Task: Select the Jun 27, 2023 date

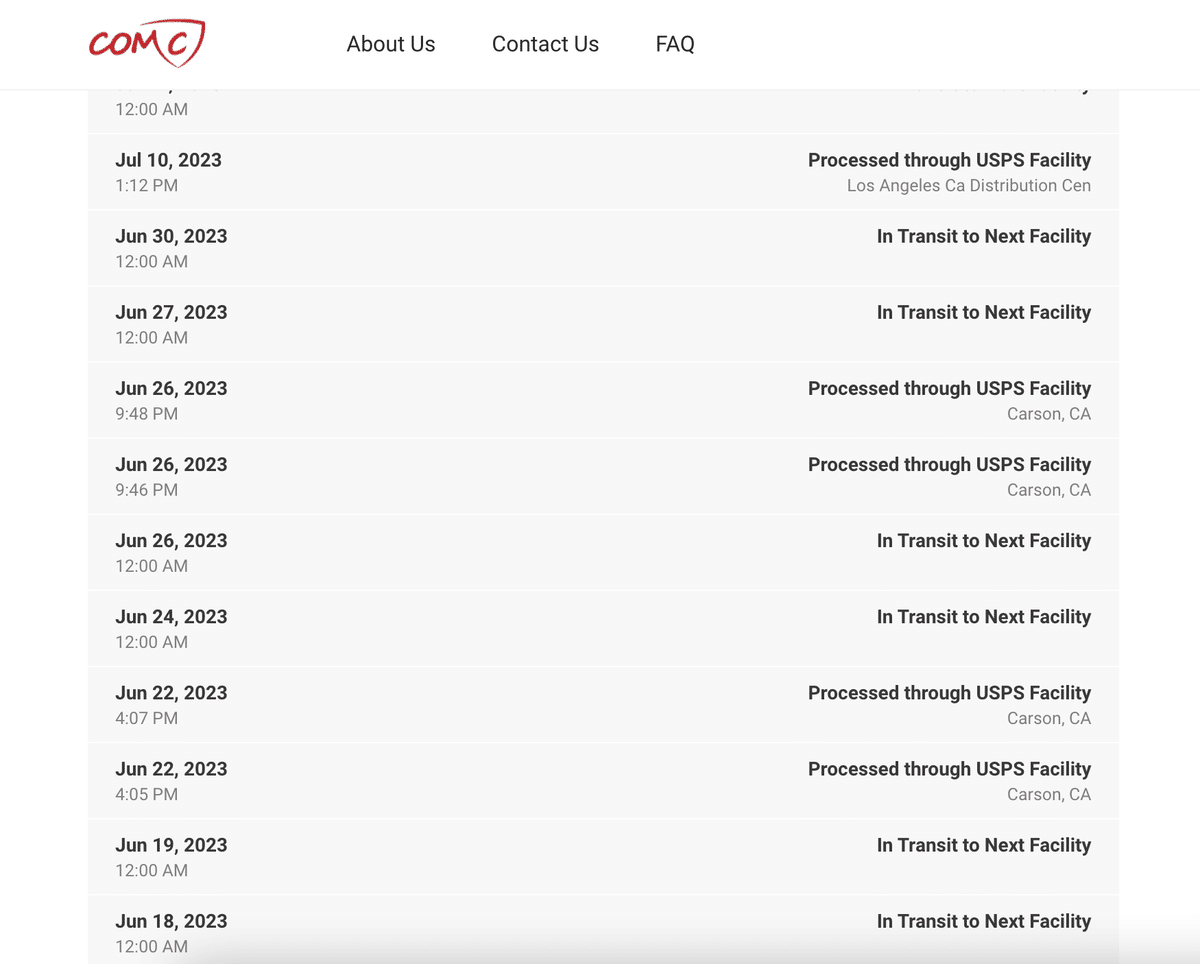Action: coord(171,312)
